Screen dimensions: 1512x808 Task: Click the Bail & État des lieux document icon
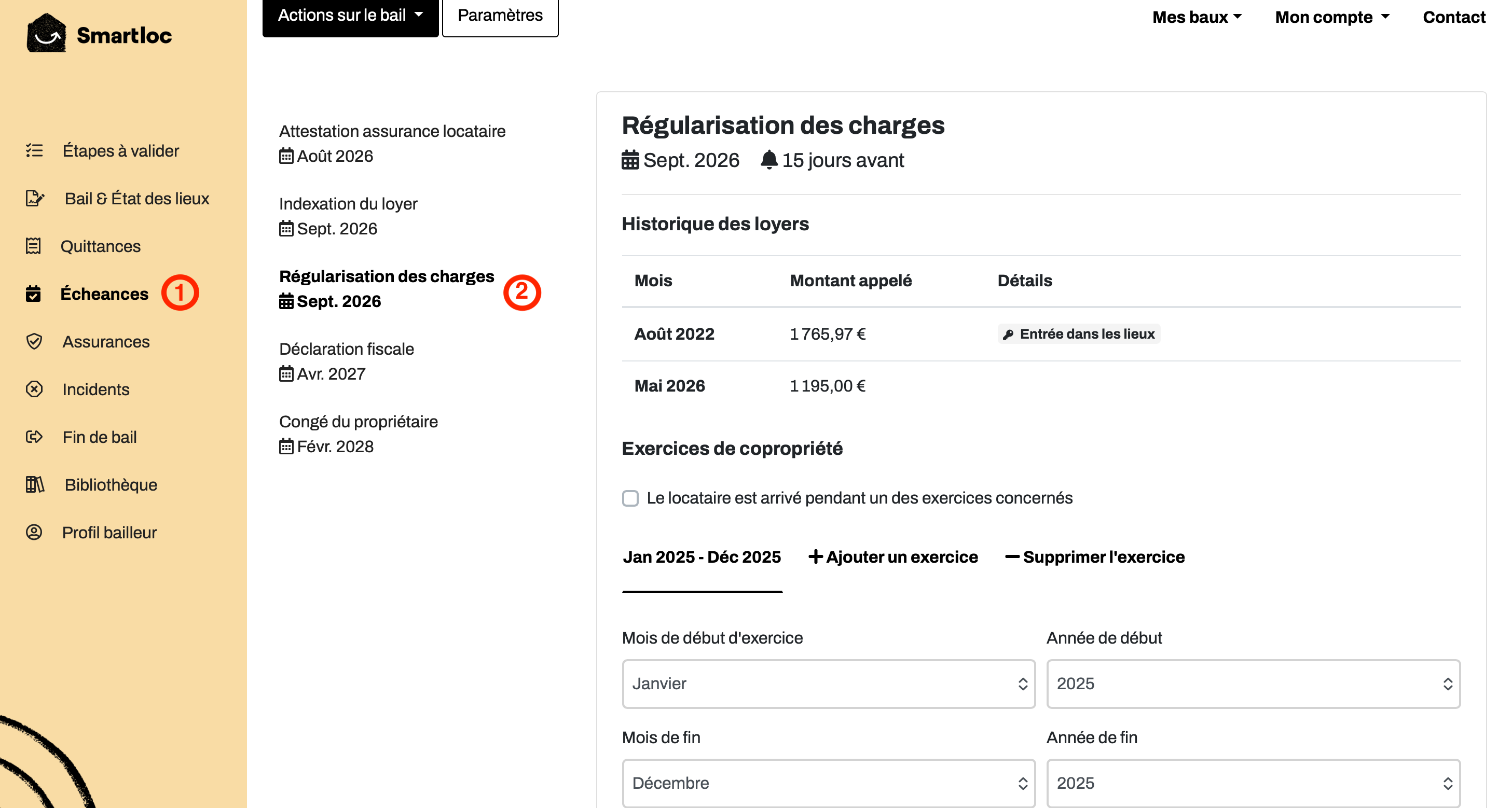[35, 198]
